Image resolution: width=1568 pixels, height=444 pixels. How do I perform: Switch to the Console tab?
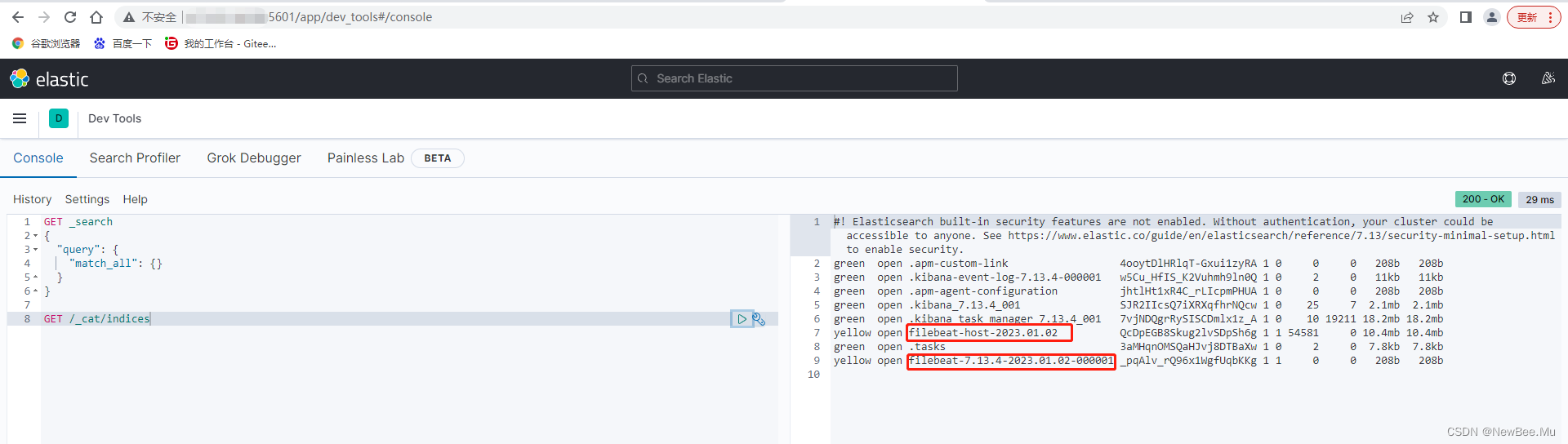pyautogui.click(x=38, y=158)
